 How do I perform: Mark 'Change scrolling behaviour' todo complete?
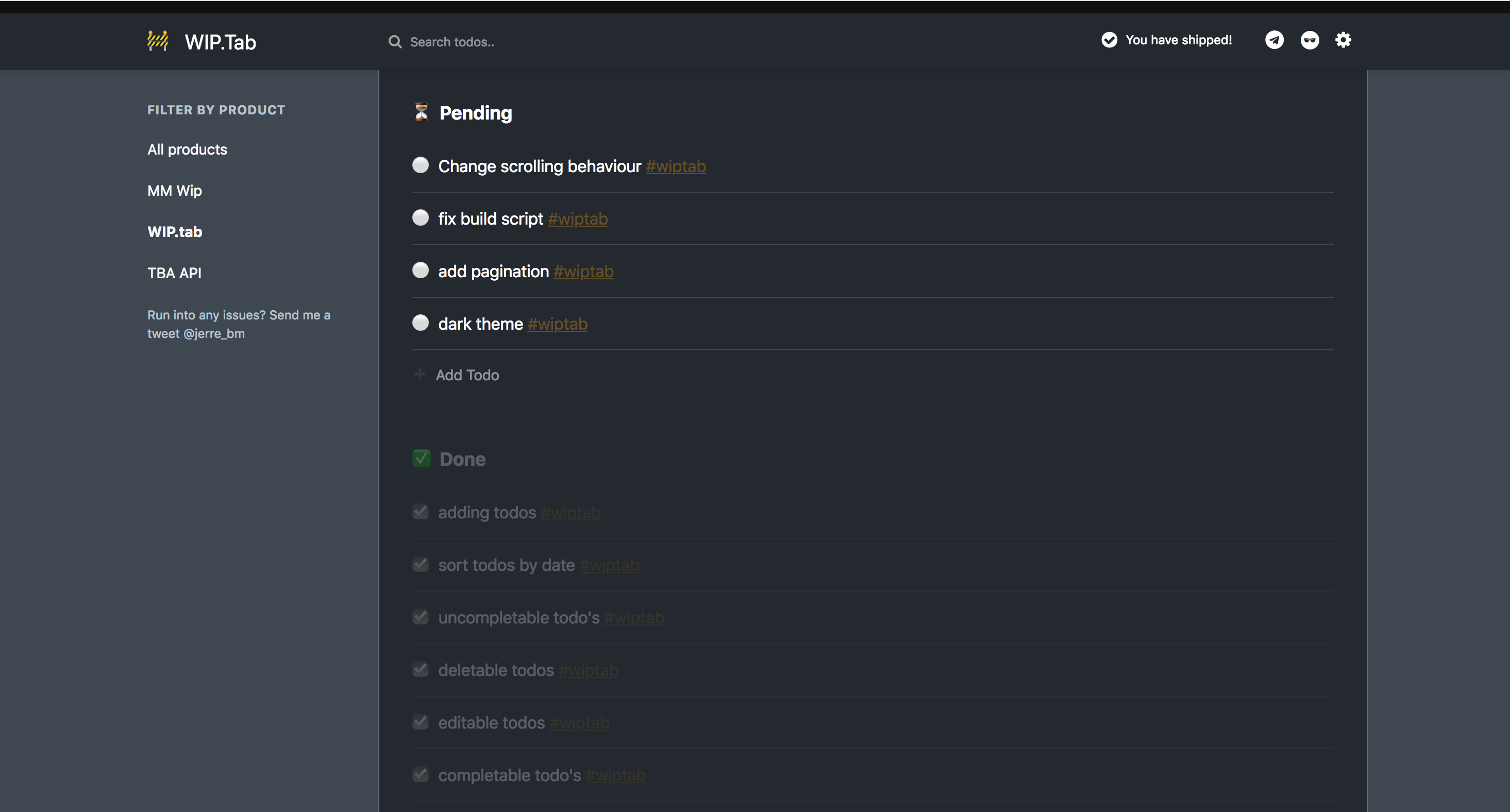[421, 165]
